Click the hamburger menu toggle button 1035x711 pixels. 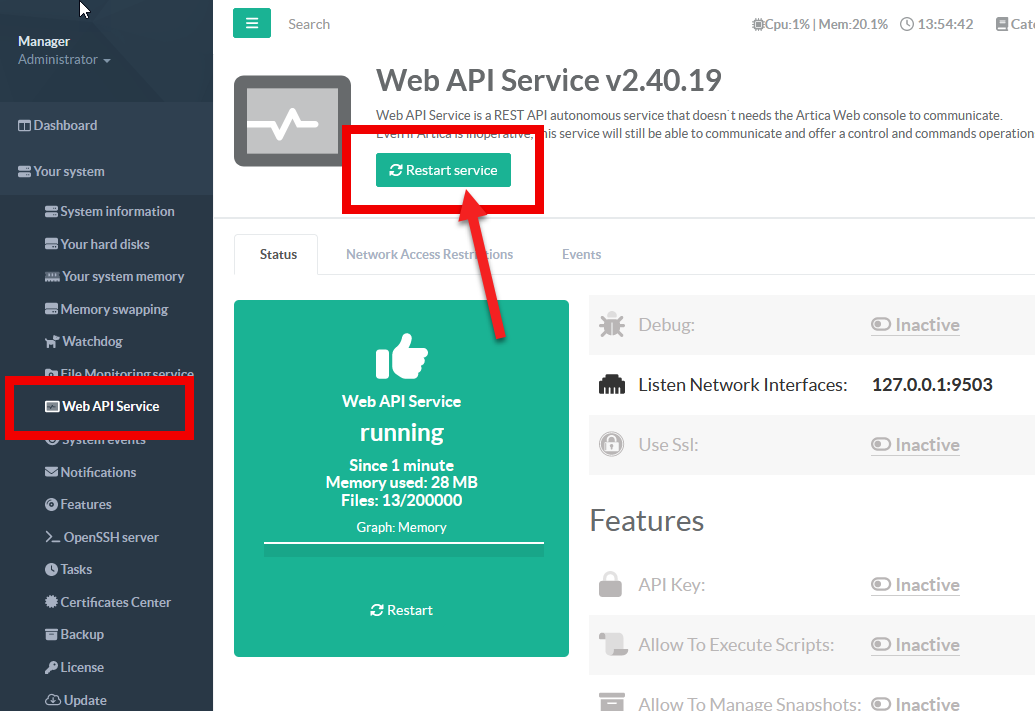pyautogui.click(x=252, y=23)
